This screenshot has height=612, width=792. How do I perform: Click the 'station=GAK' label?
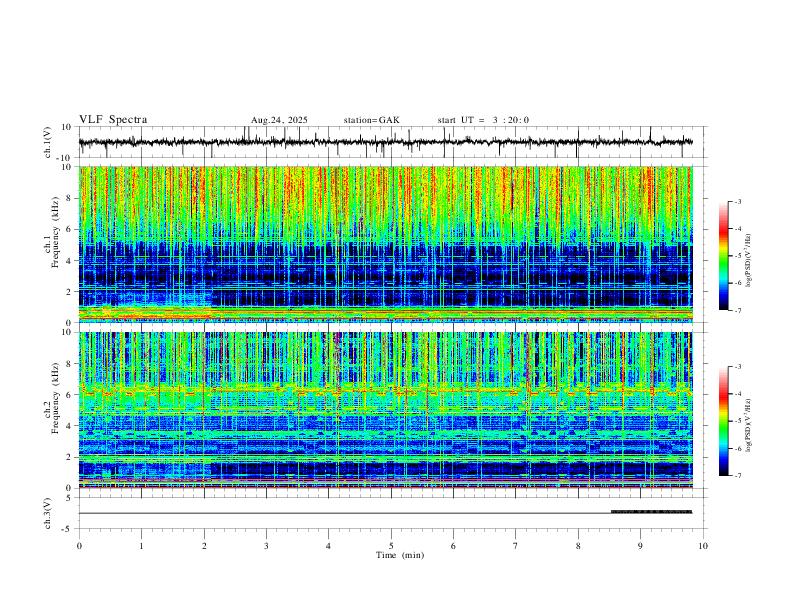tap(371, 120)
